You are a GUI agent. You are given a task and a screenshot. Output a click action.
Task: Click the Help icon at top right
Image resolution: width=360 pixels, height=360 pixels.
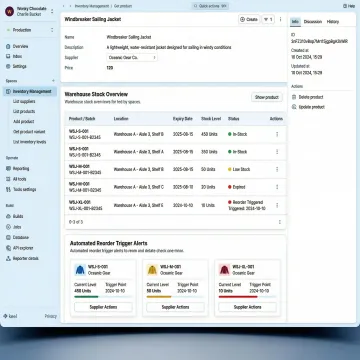pyautogui.click(x=345, y=6)
